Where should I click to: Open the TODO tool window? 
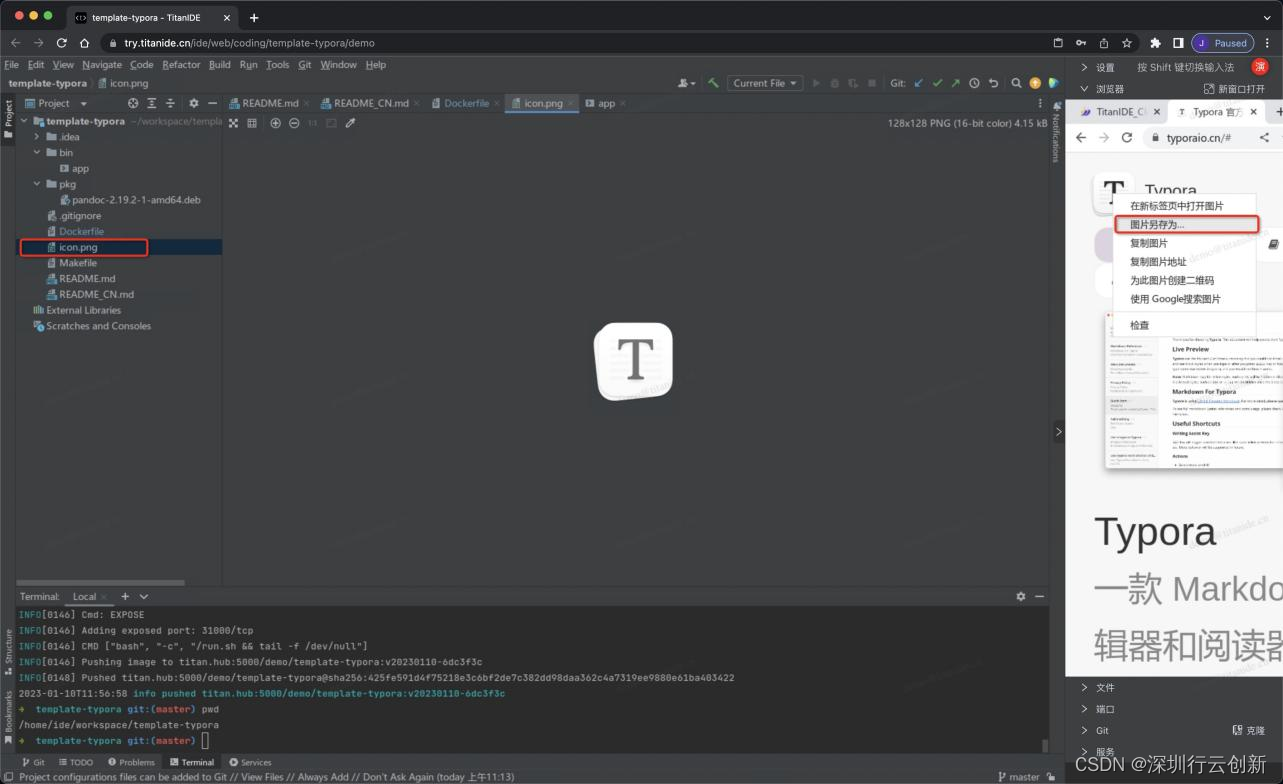tap(75, 762)
